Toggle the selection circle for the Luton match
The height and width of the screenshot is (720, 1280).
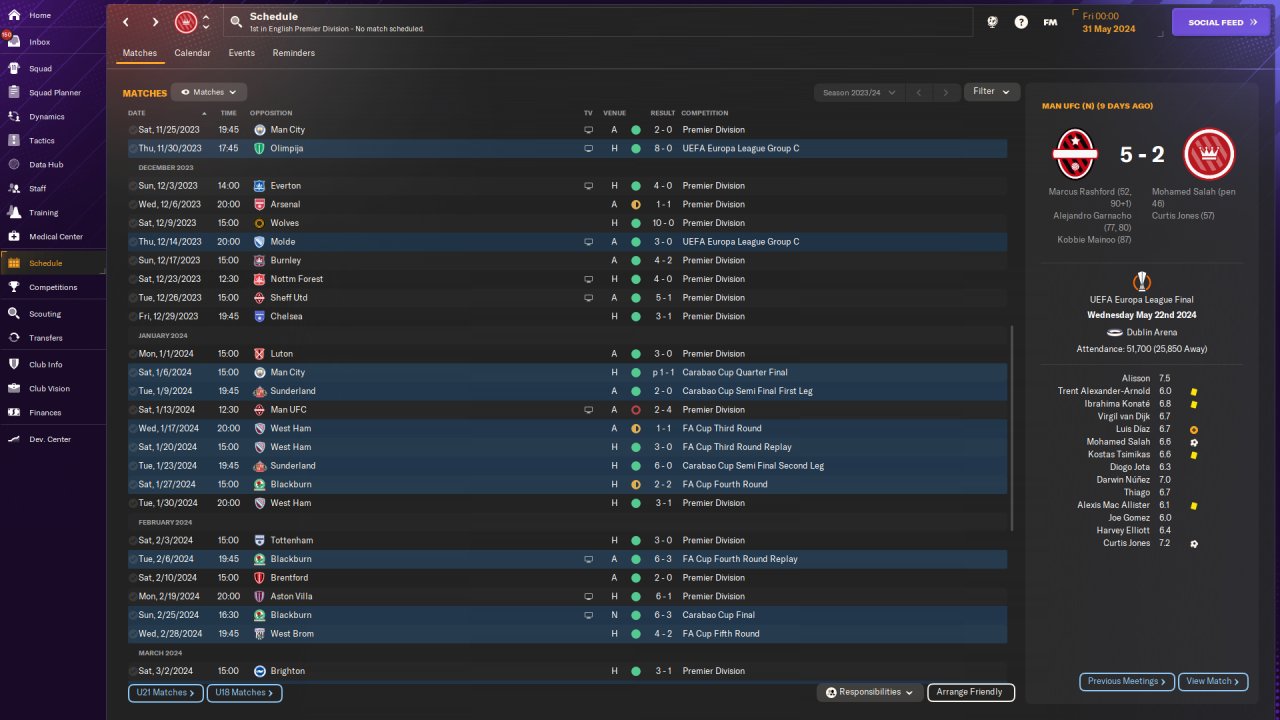pos(133,354)
